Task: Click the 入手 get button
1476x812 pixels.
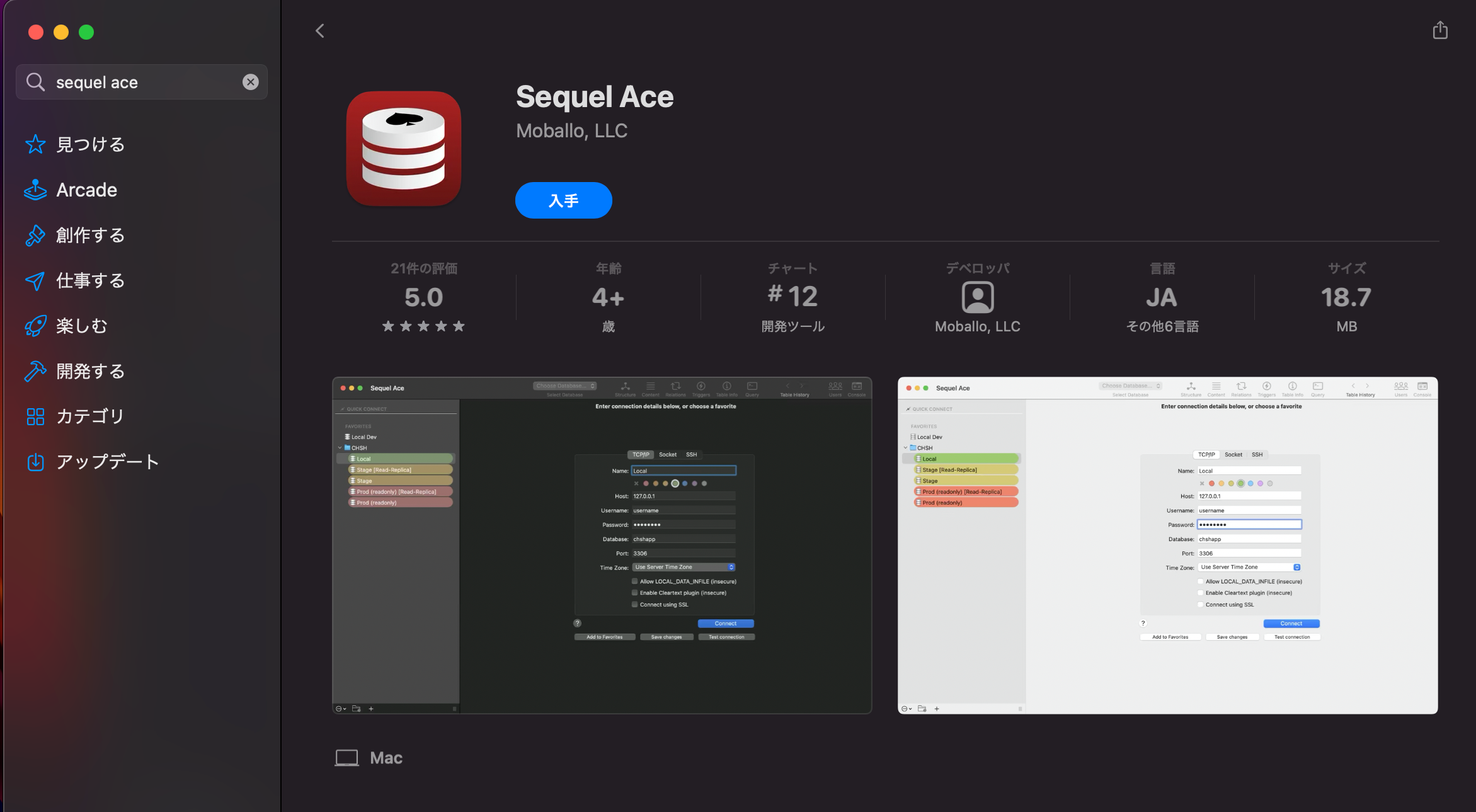Action: click(x=563, y=200)
